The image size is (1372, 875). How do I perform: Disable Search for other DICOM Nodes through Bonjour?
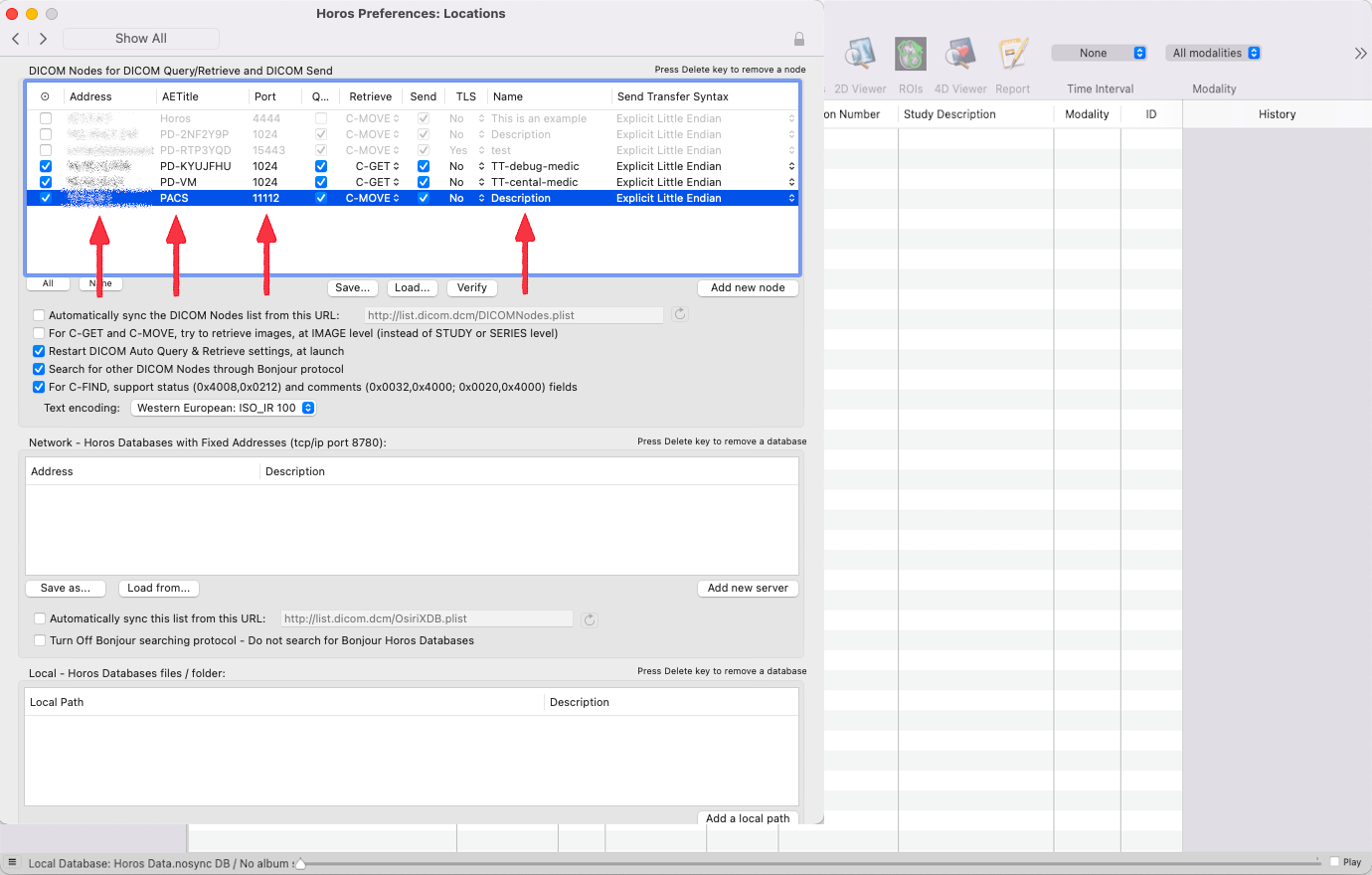tap(39, 369)
